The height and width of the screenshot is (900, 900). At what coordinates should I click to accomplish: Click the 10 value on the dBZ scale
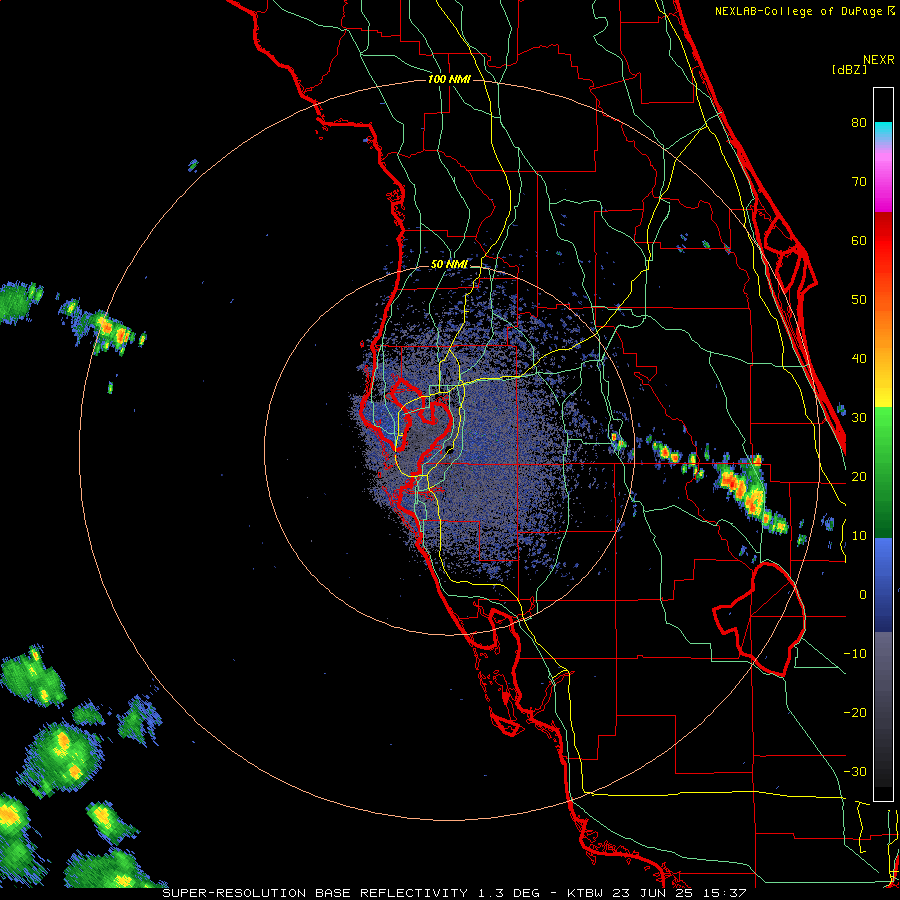click(x=859, y=536)
